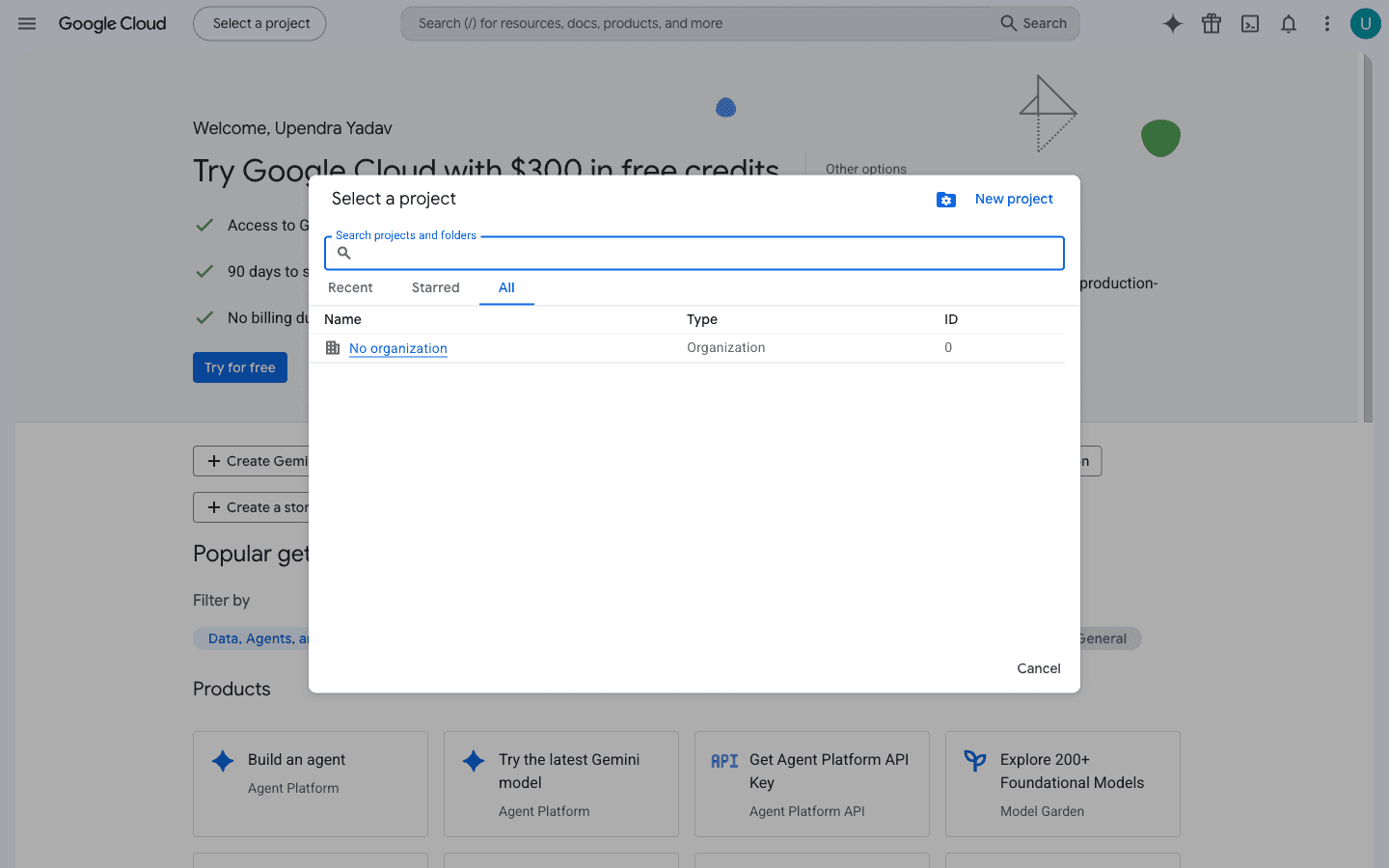Open the Try the latest Gemini model card
Viewport: 1389px width, 868px height.
point(561,784)
